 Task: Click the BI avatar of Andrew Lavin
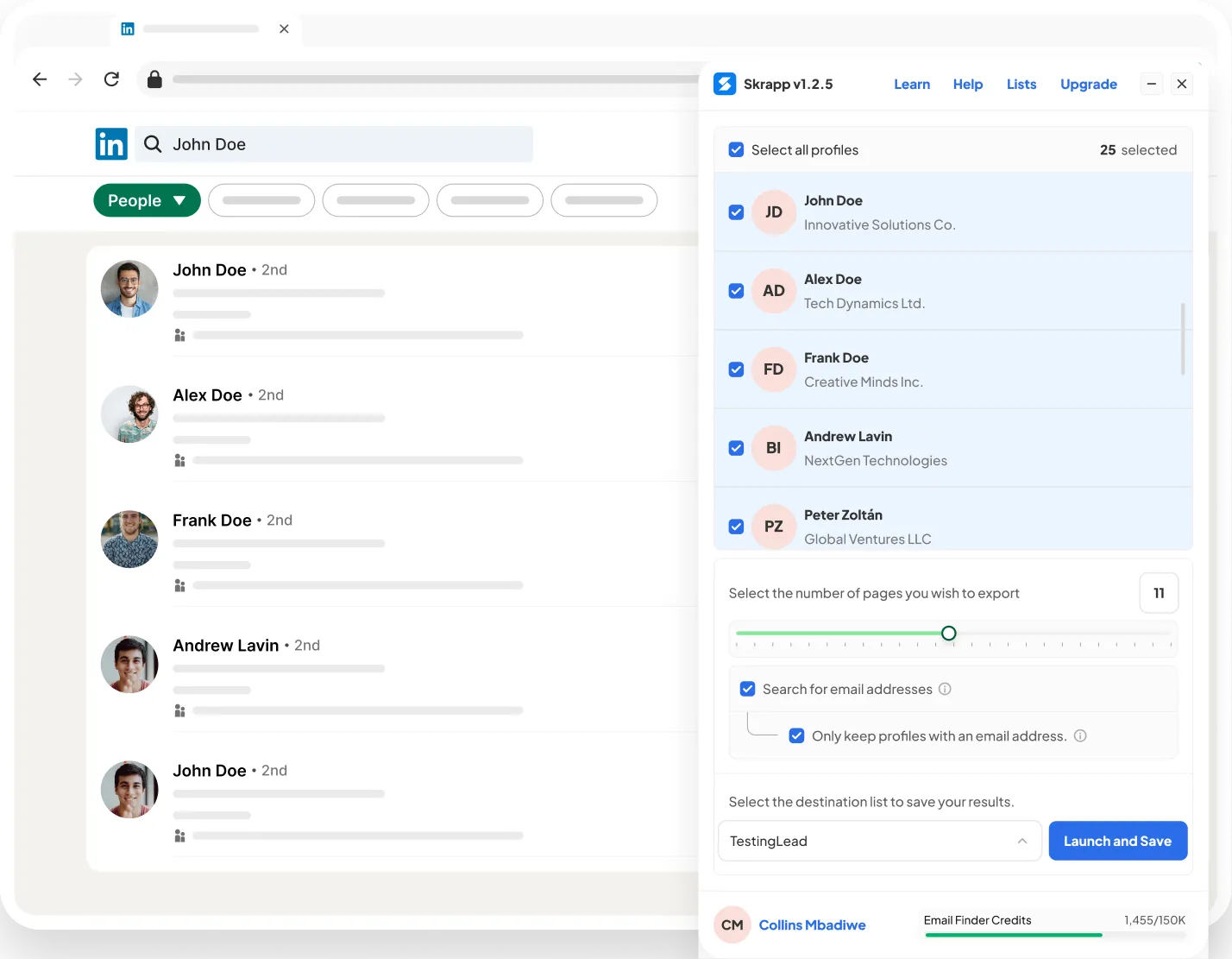(774, 448)
